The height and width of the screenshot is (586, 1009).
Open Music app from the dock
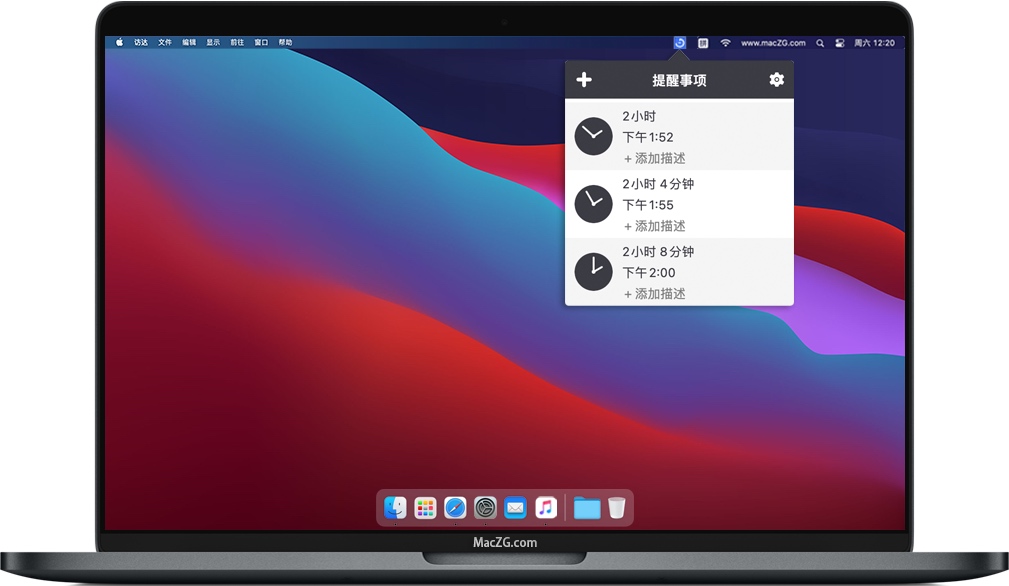point(545,508)
